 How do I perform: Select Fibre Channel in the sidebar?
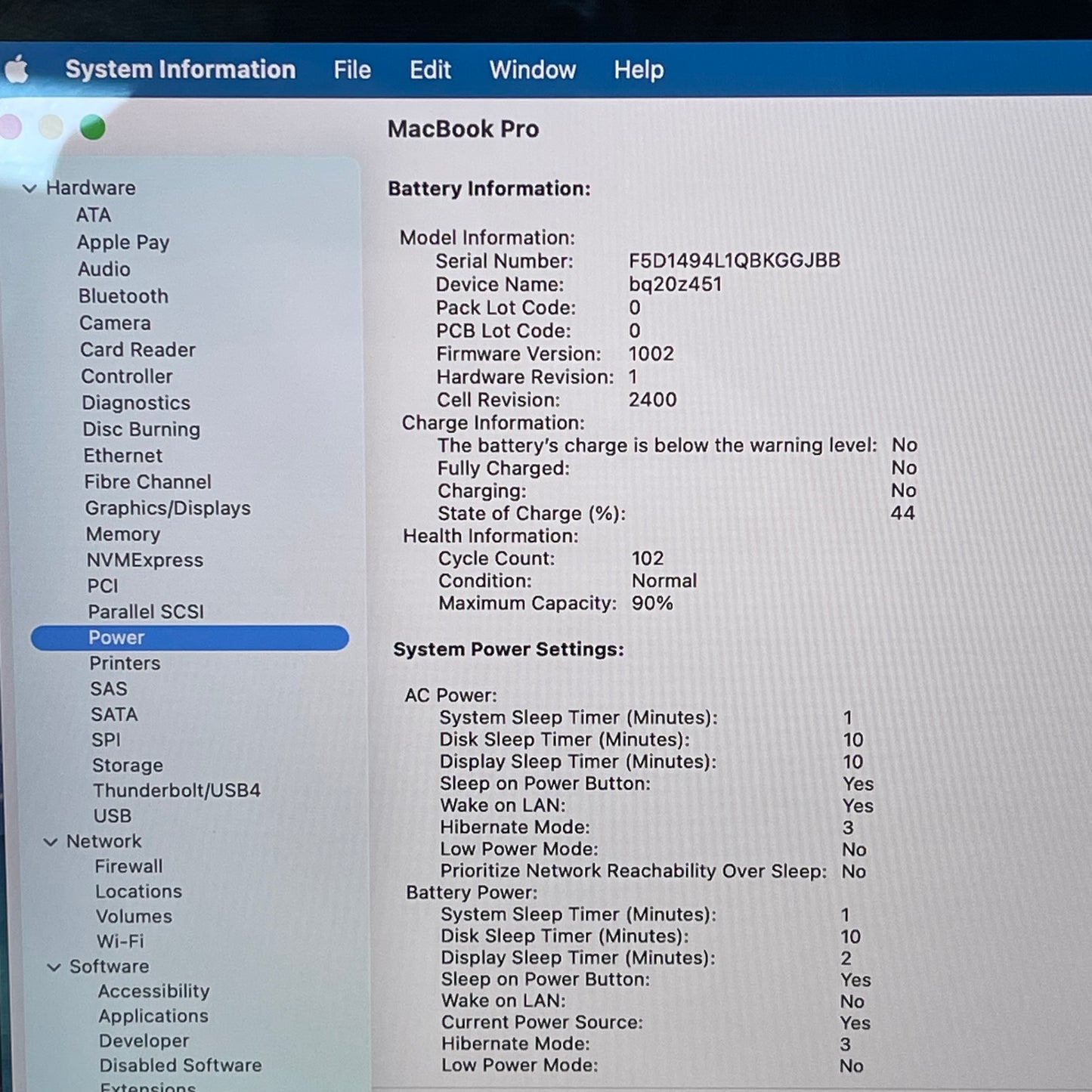(147, 482)
